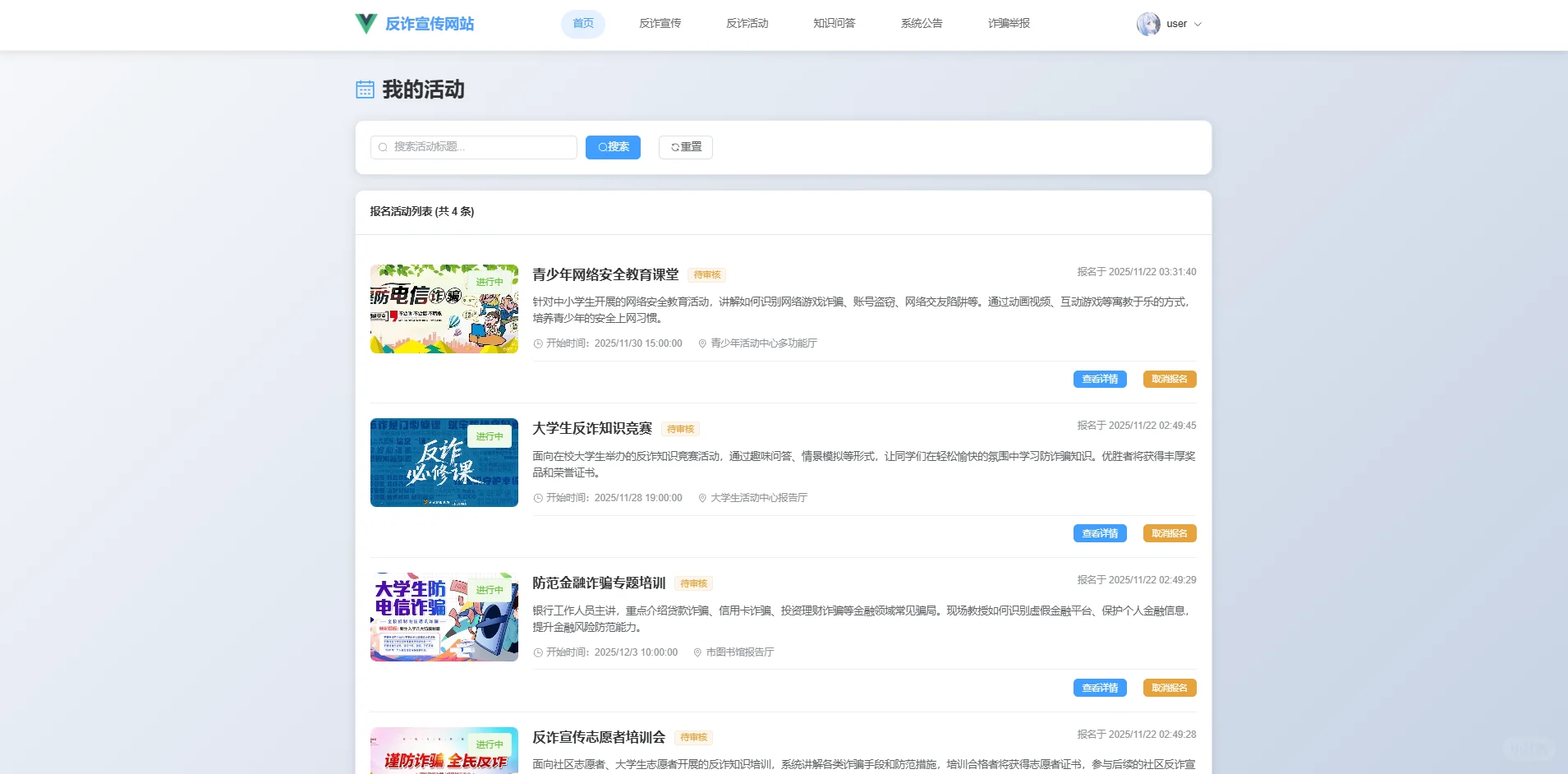
Task: Click the search input field 搜索活动标题
Action: [x=473, y=147]
